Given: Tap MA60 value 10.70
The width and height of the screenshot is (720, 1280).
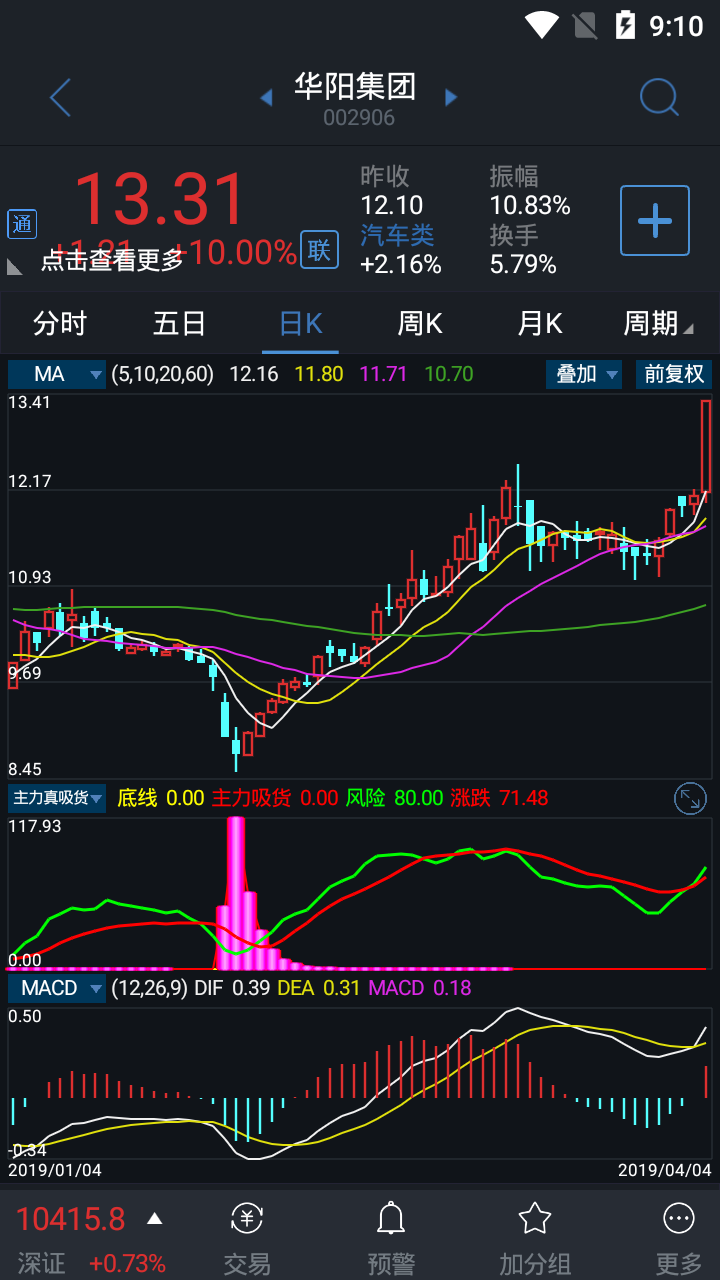Looking at the screenshot, I should pos(449,374).
